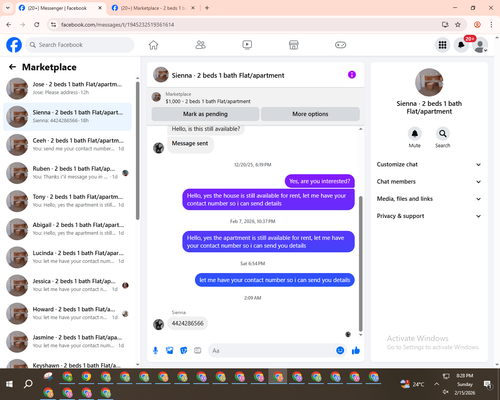Choose a GIF icon
The image size is (500, 400).
pyautogui.click(x=198, y=350)
